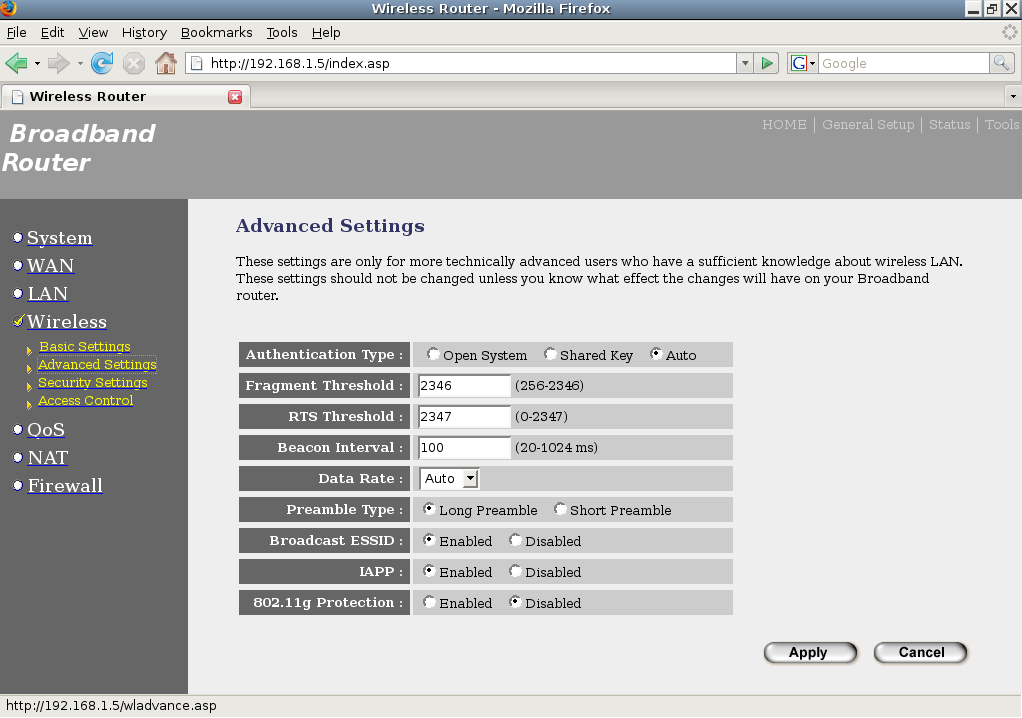This screenshot has height=718, width=1022.
Task: Choose Long Preamble option
Action: pyautogui.click(x=429, y=509)
